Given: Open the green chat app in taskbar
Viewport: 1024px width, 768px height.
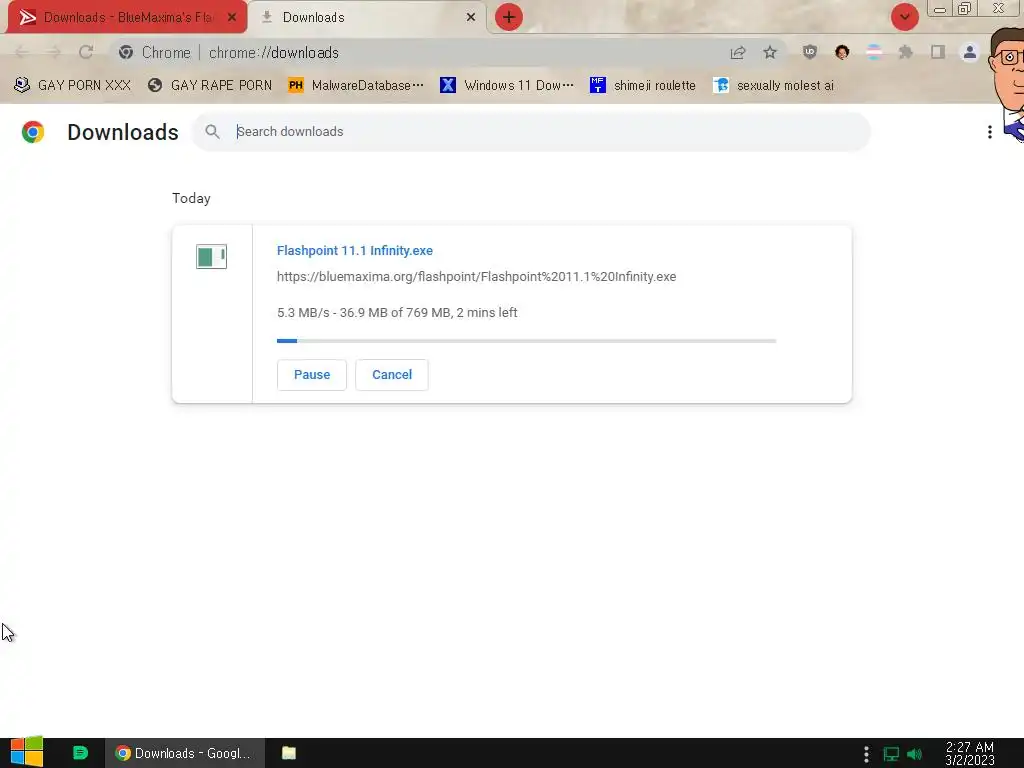Looking at the screenshot, I should coord(80,753).
